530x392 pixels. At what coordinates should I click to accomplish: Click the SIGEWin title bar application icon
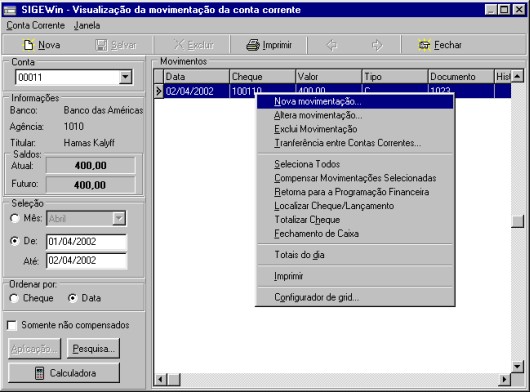pos(10,10)
